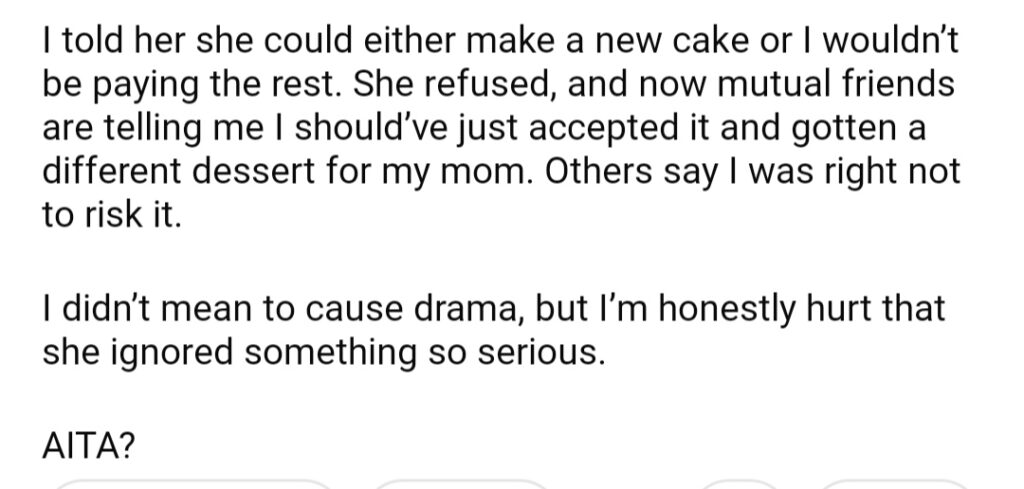Tap the small award pill outline
The image size is (1024, 489).
pos(739,484)
